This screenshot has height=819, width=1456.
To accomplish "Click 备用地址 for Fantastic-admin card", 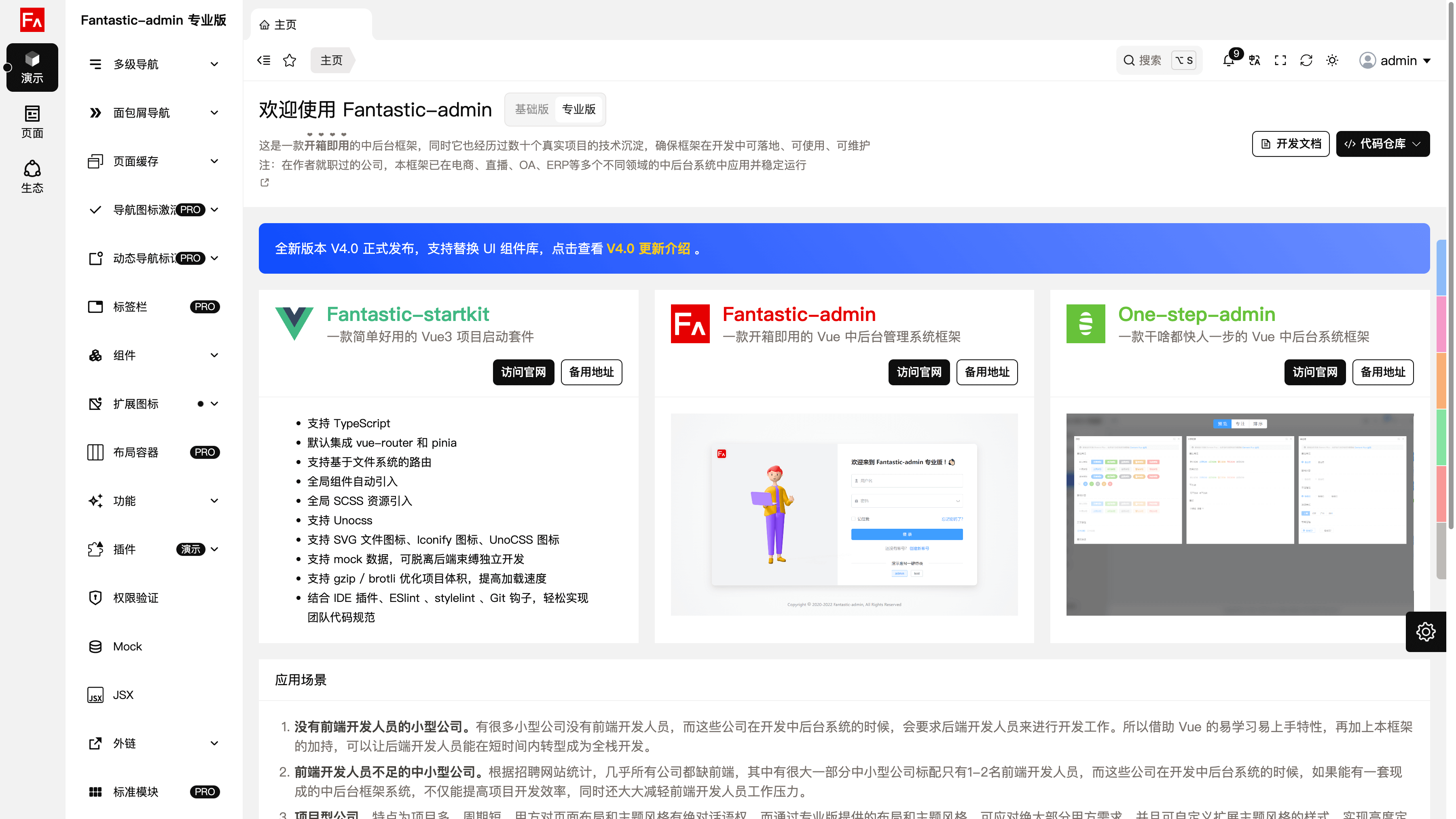I will tap(987, 372).
